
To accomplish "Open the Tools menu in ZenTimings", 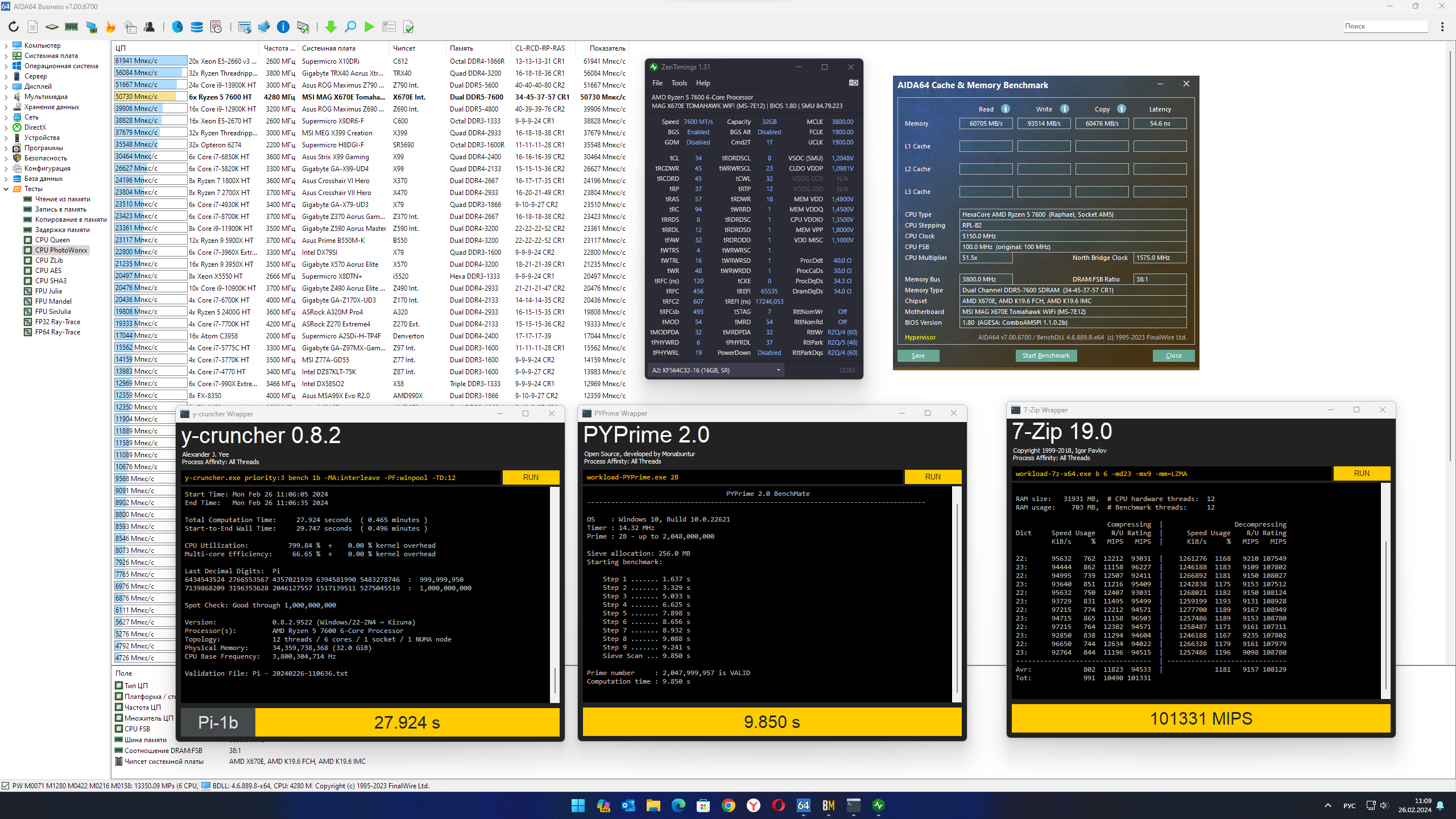I will coord(679,83).
